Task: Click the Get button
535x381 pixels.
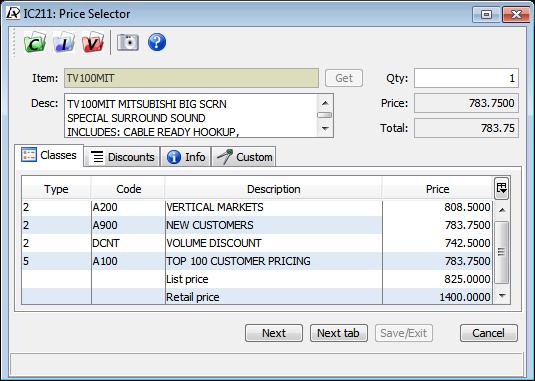Action: pos(344,78)
